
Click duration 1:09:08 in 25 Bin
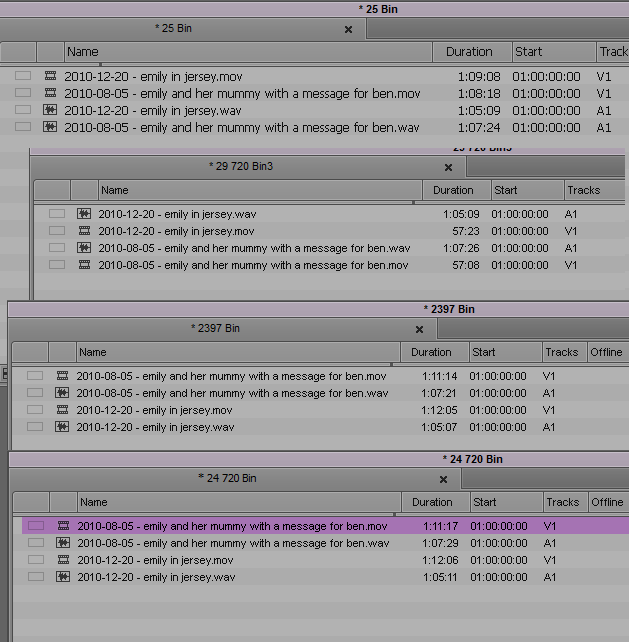(x=479, y=77)
